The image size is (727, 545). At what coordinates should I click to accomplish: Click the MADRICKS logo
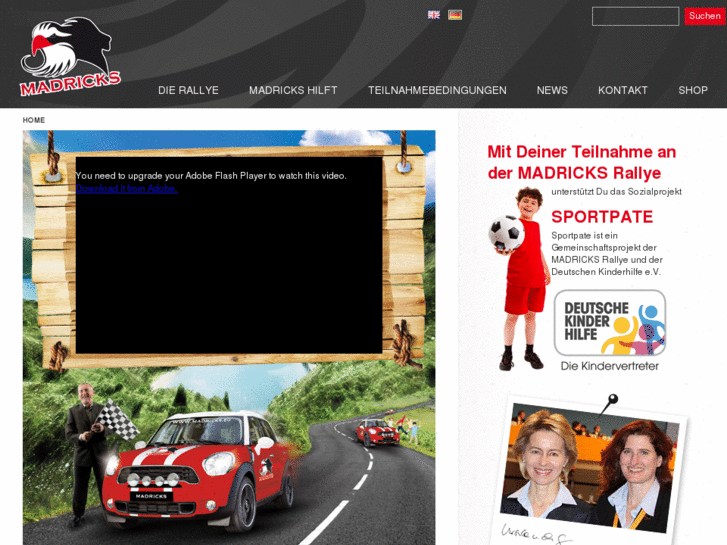pyautogui.click(x=70, y=57)
